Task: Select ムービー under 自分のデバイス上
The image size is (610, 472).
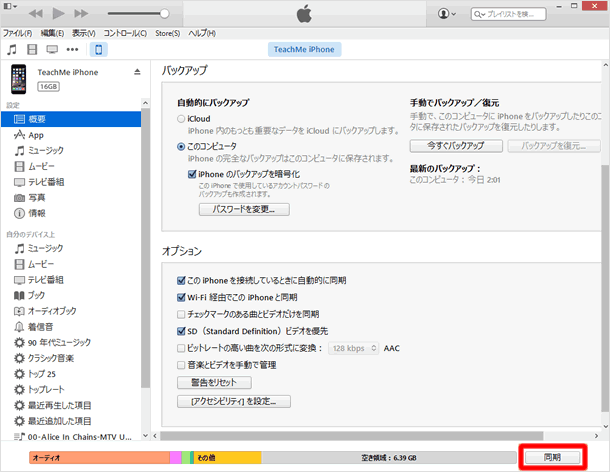Action: pyautogui.click(x=71, y=264)
